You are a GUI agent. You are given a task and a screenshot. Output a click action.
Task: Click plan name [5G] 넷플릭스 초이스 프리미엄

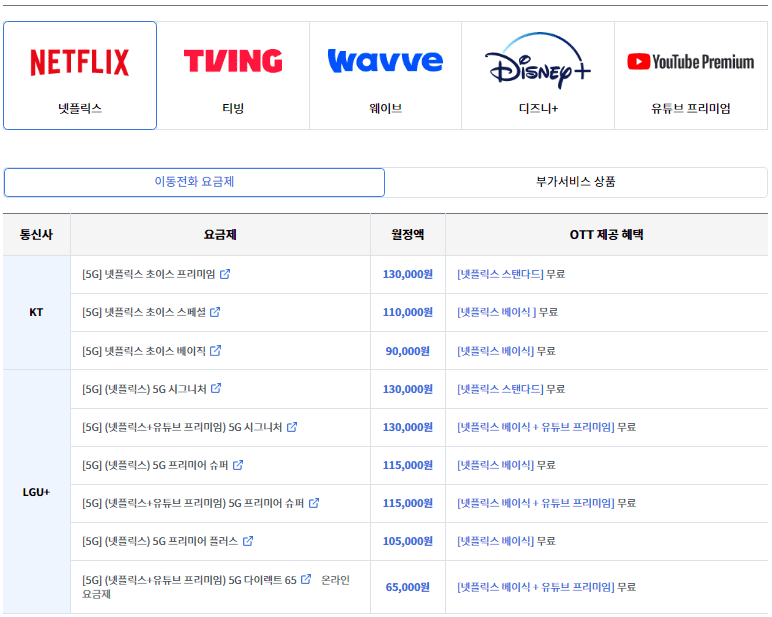point(149,274)
